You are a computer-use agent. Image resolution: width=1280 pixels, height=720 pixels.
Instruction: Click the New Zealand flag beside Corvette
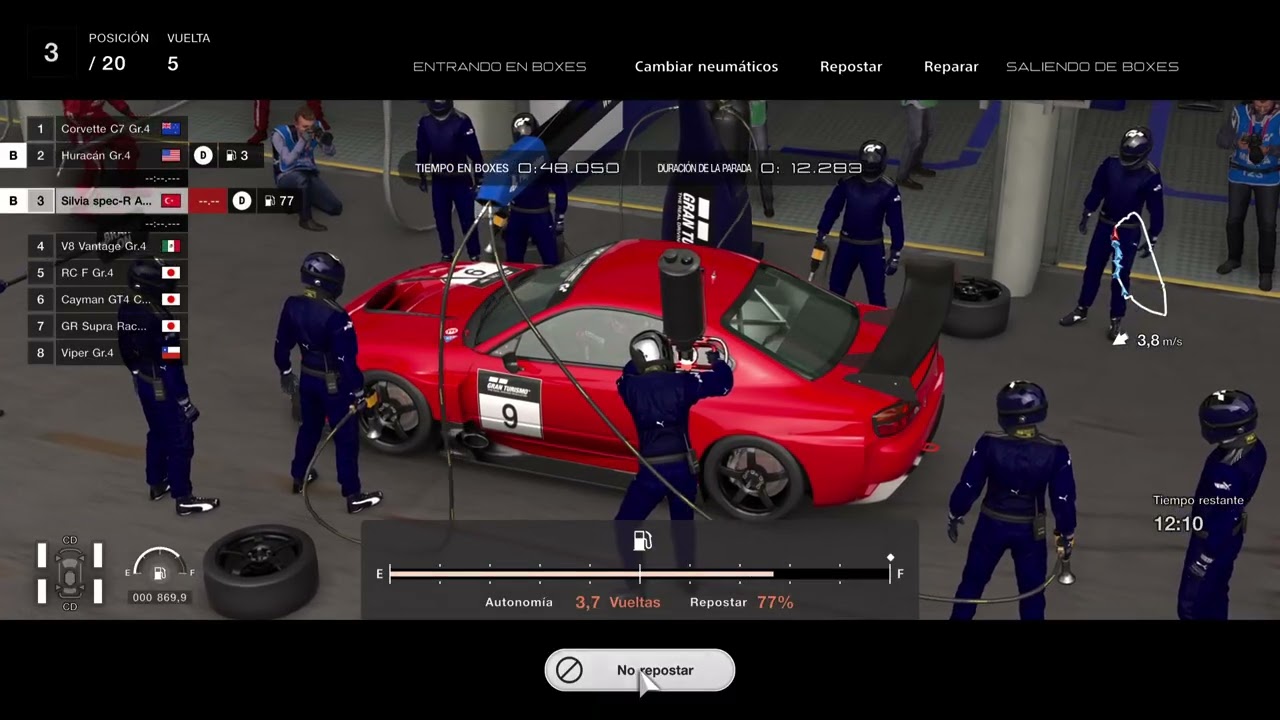(171, 129)
